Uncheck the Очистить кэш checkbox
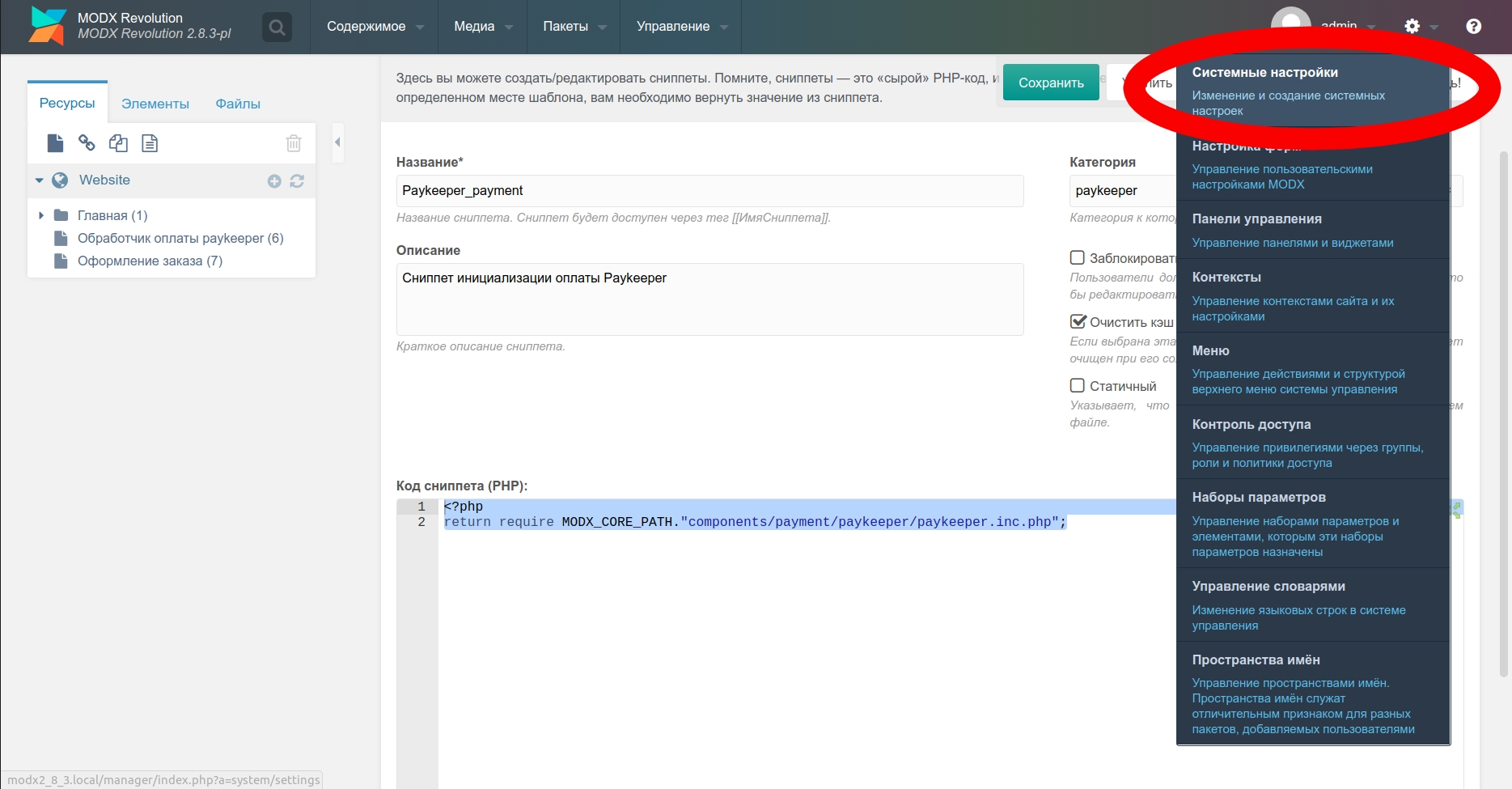 (1078, 322)
